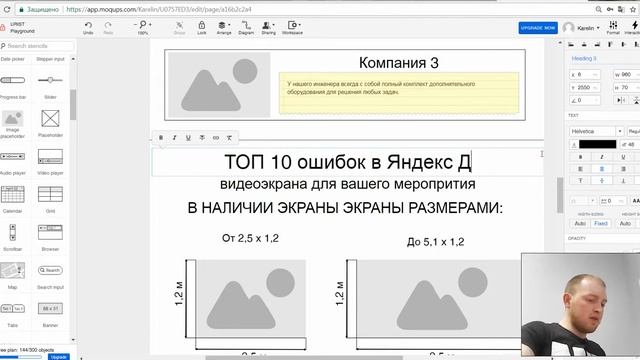Toggle Bold in the Format panel
This screenshot has height=360, width=640.
580,157
